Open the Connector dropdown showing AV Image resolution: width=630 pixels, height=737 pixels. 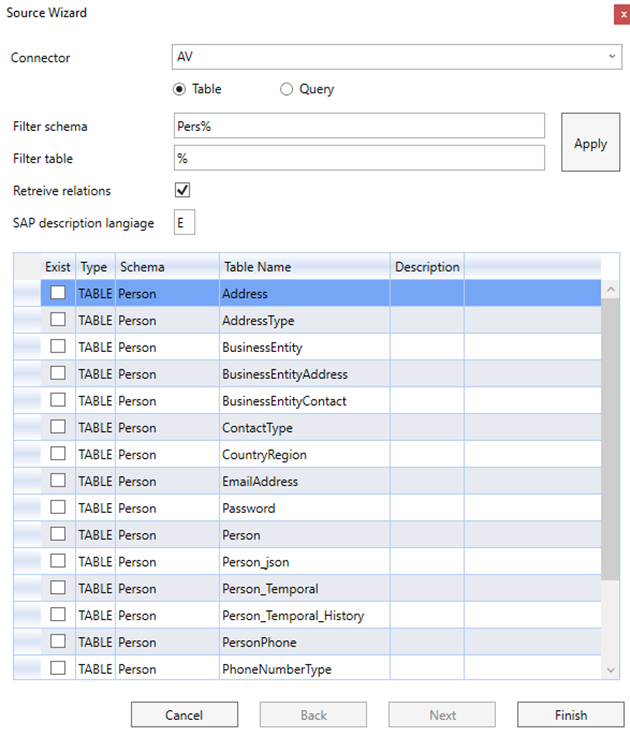click(397, 57)
